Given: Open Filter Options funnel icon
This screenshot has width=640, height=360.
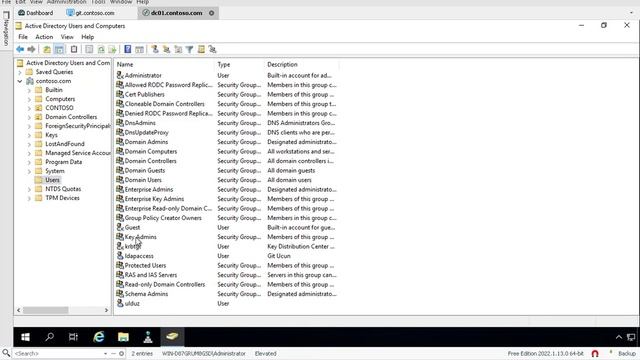Looking at the screenshot, I should [x=189, y=49].
